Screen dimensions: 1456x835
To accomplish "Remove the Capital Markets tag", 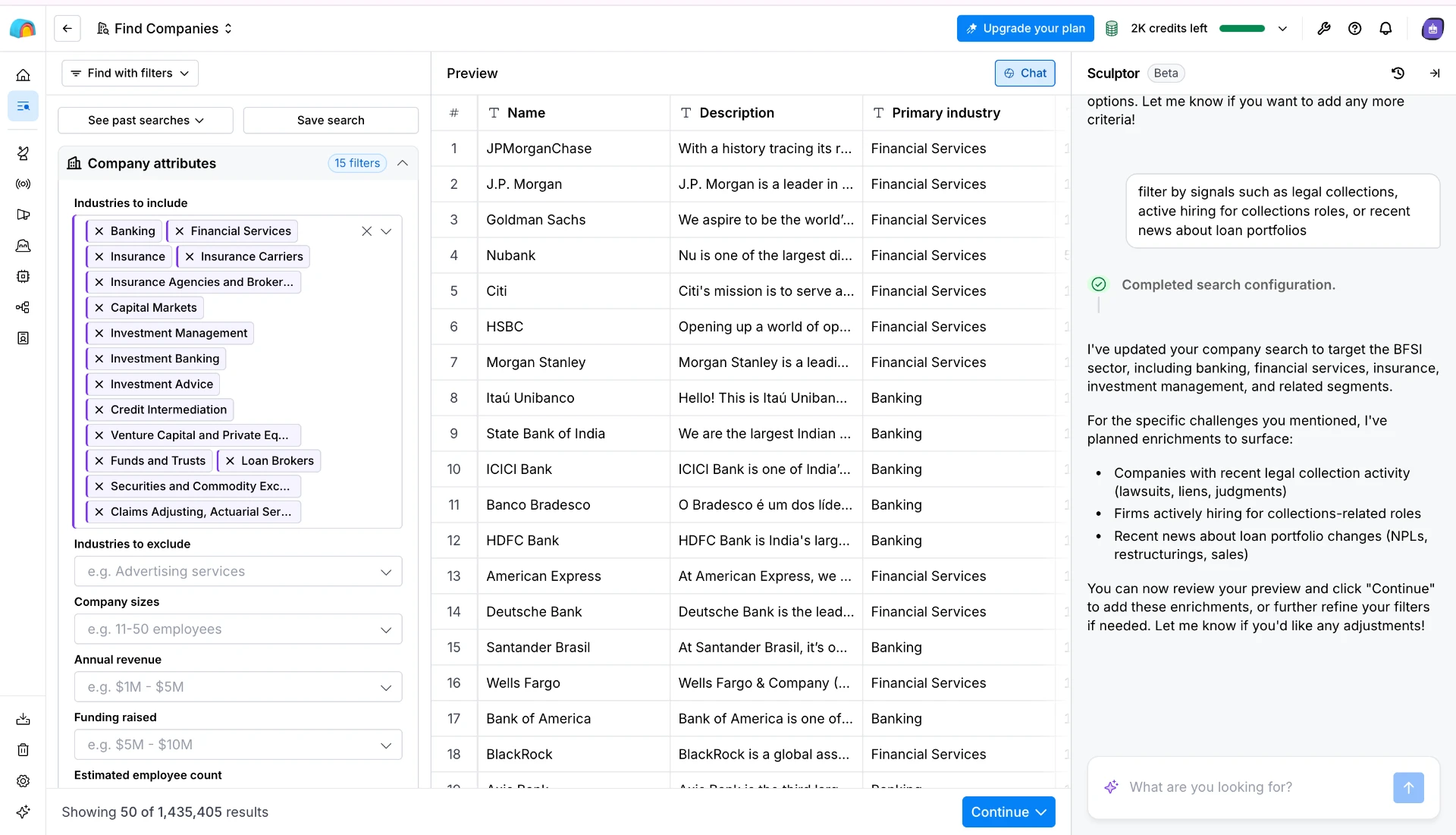I will [x=99, y=308].
